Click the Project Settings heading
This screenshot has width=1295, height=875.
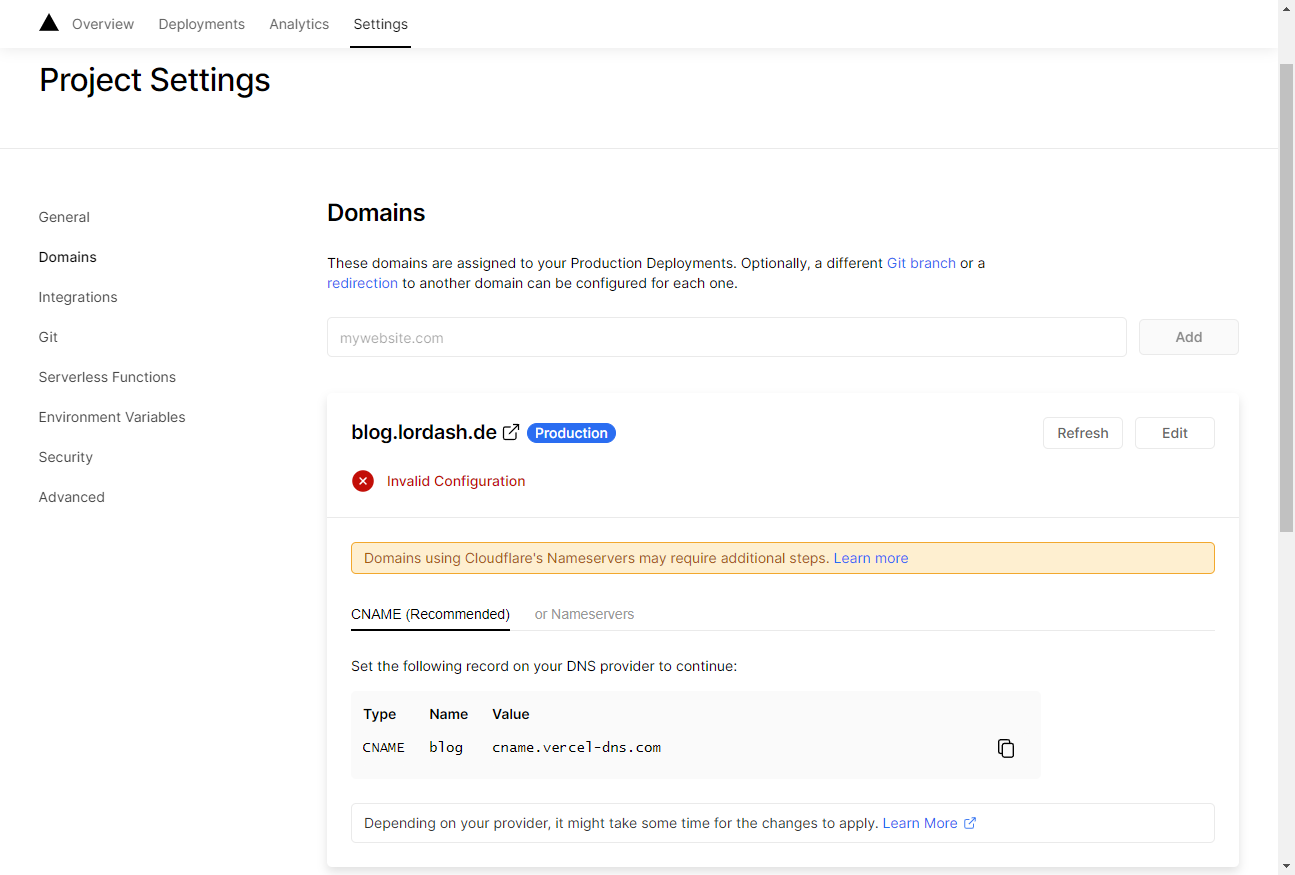coord(155,80)
